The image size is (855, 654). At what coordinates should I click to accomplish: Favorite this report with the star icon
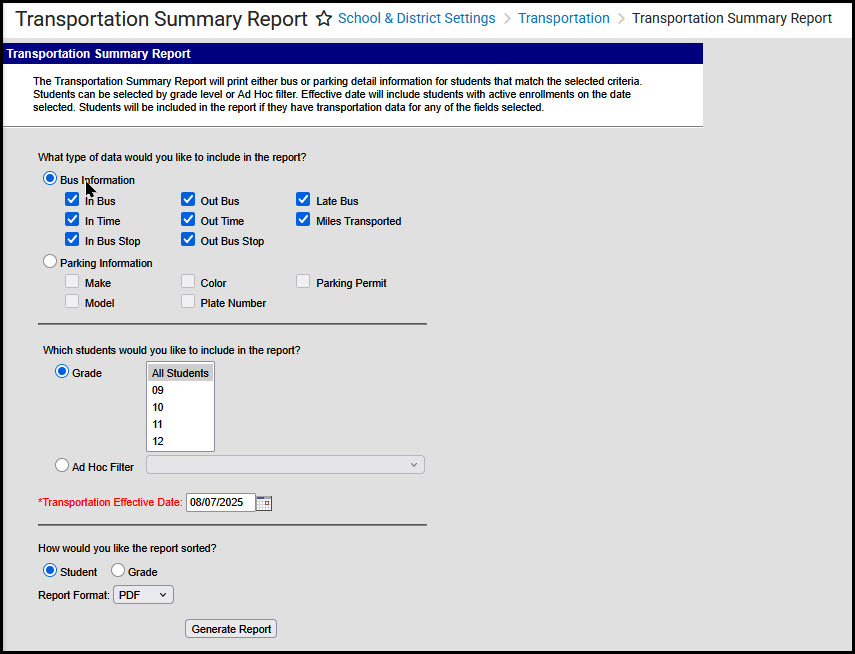(324, 19)
